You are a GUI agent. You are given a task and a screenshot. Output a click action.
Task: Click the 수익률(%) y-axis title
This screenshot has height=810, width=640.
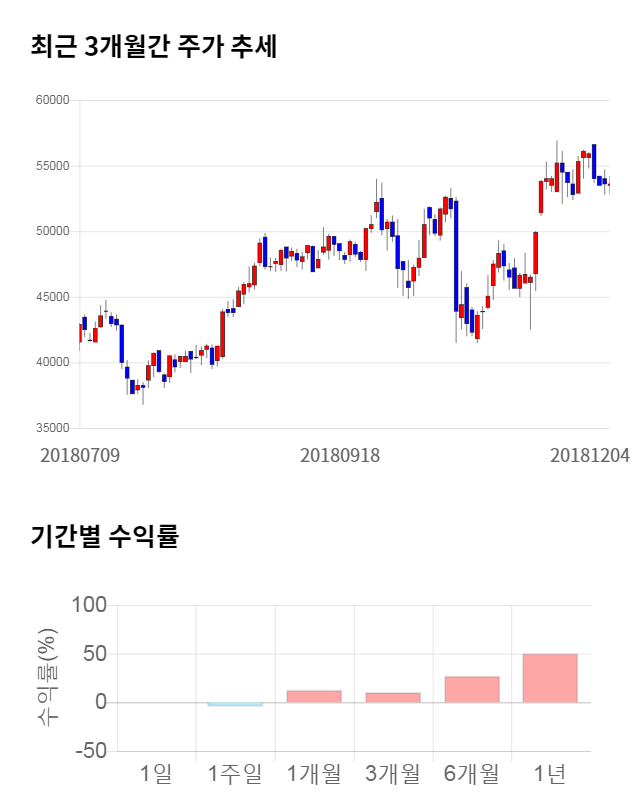47,677
